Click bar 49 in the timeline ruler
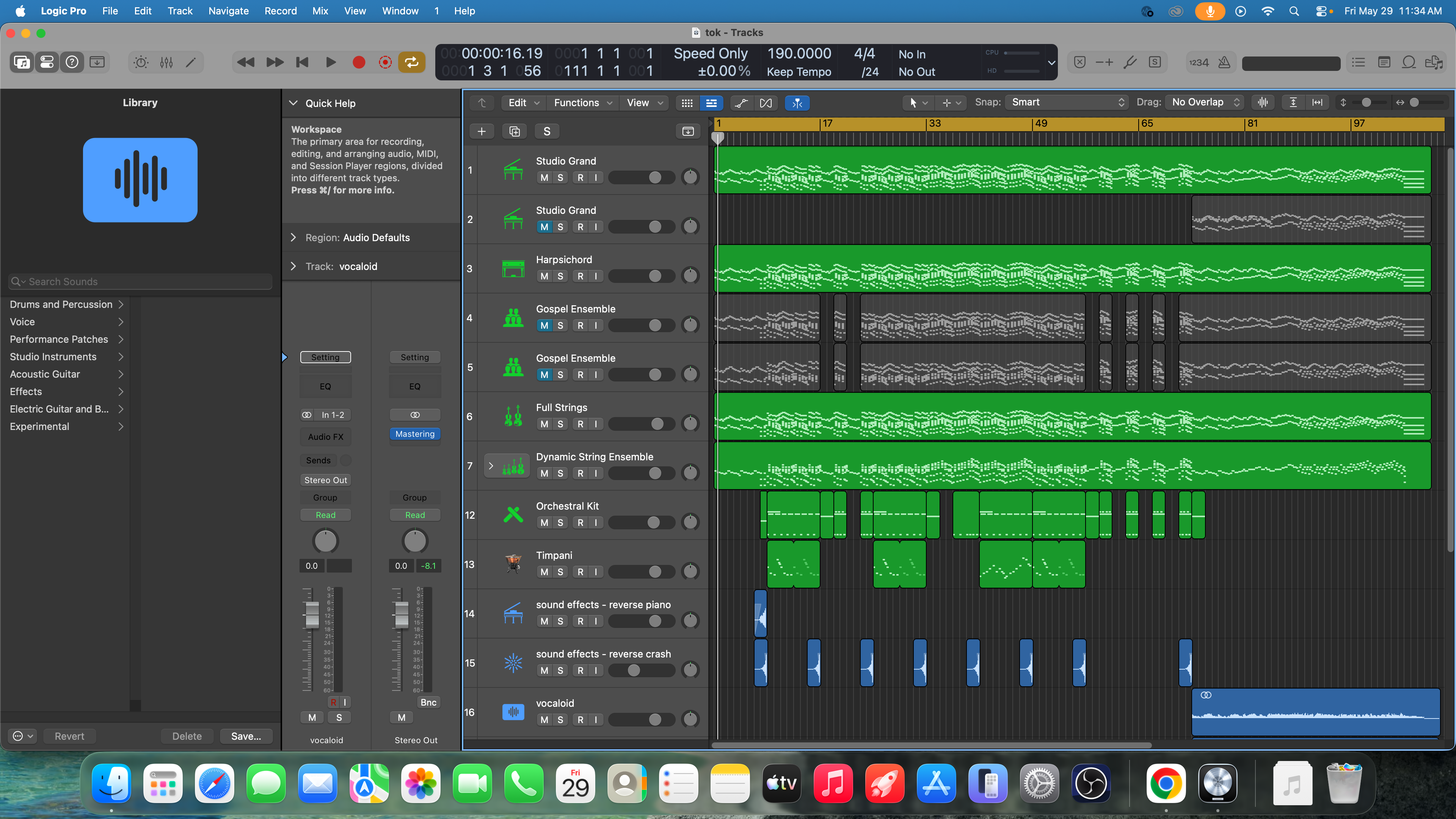1456x819 pixels. (x=1041, y=123)
